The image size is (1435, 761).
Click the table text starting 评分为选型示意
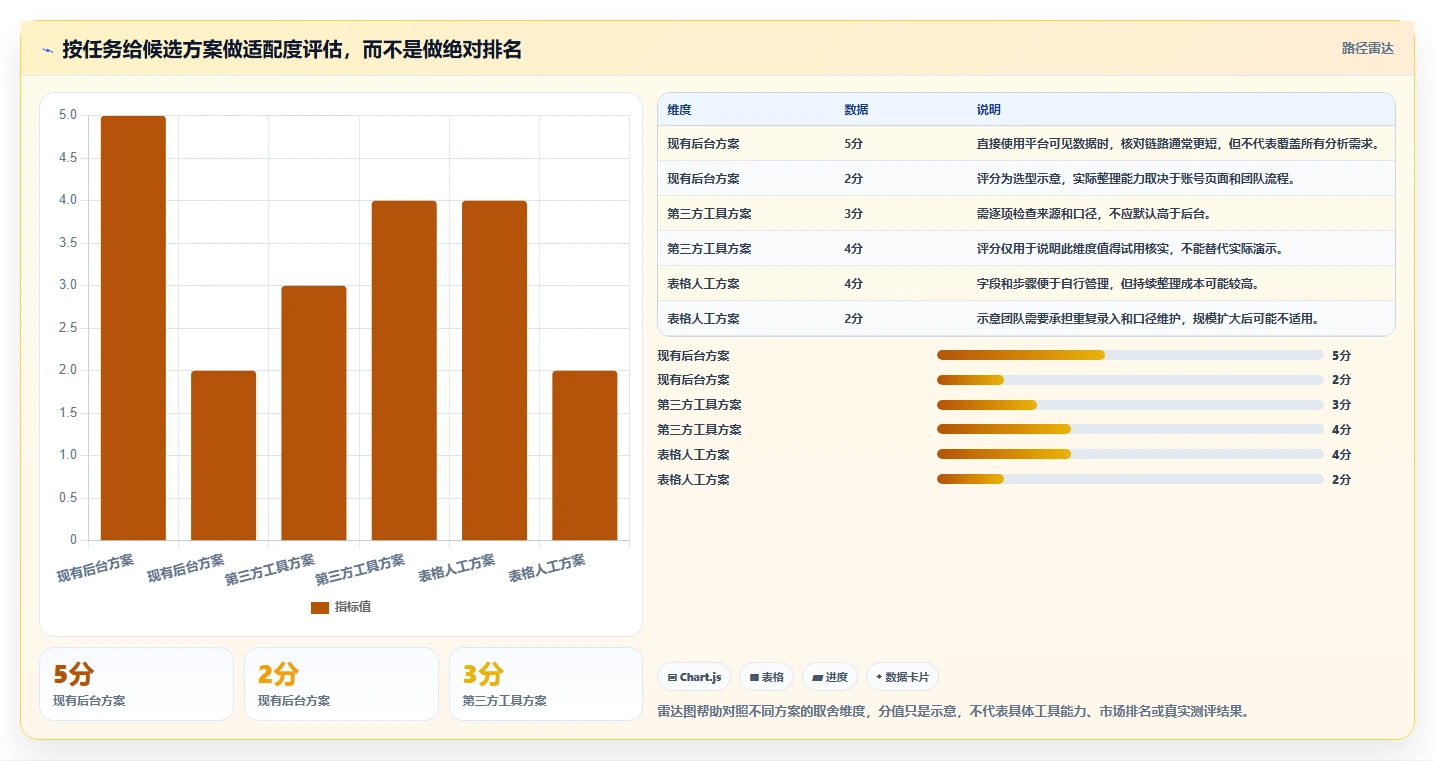[1136, 179]
